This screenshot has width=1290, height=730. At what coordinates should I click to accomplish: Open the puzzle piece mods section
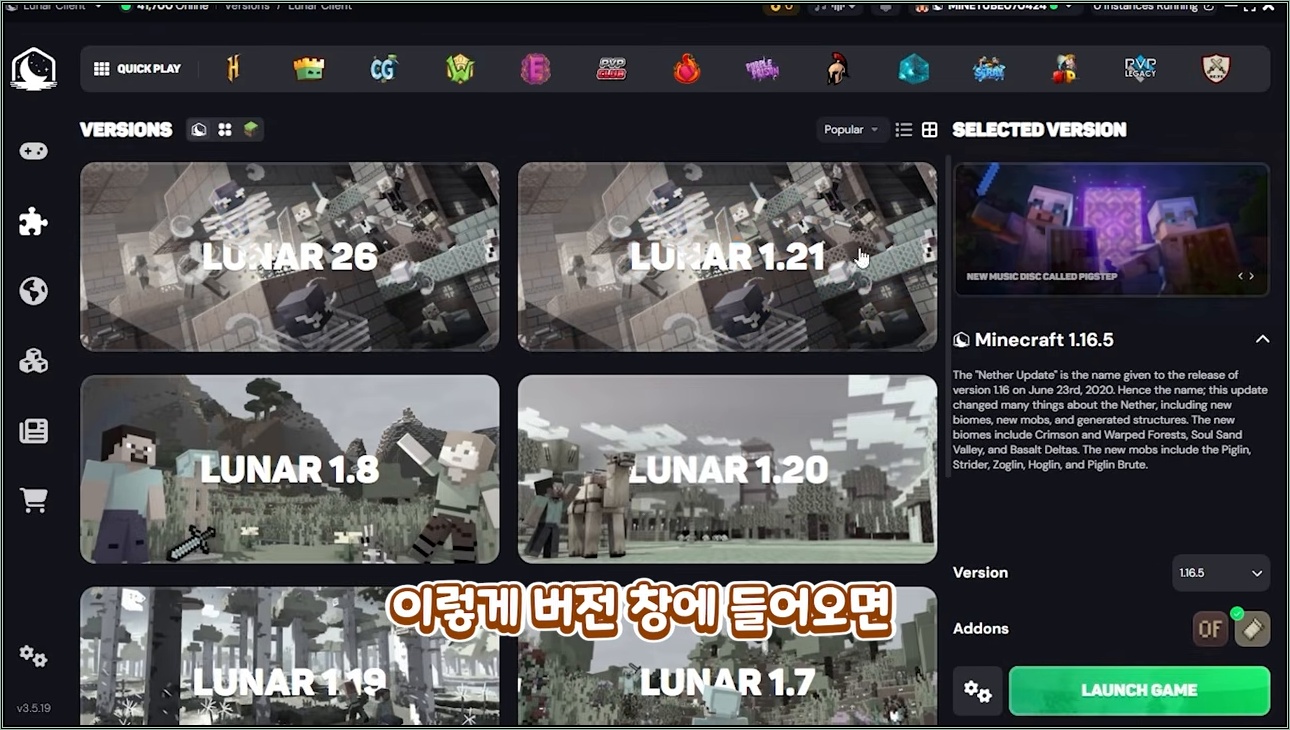(x=33, y=221)
